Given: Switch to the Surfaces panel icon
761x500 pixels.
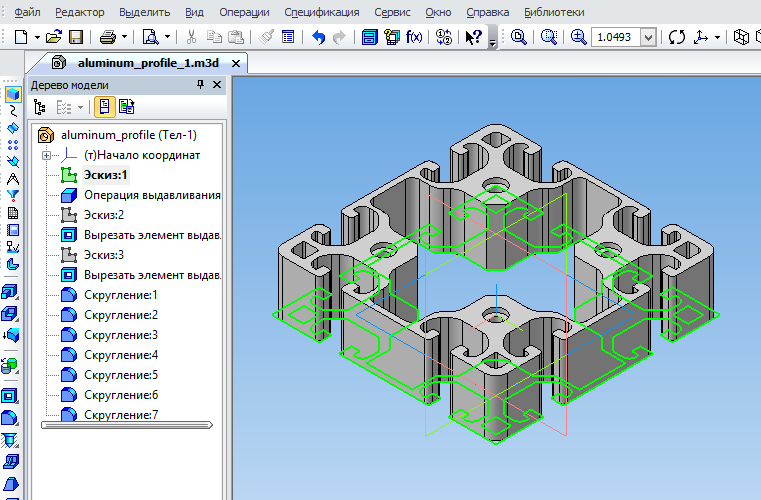Looking at the screenshot, I should [x=13, y=128].
